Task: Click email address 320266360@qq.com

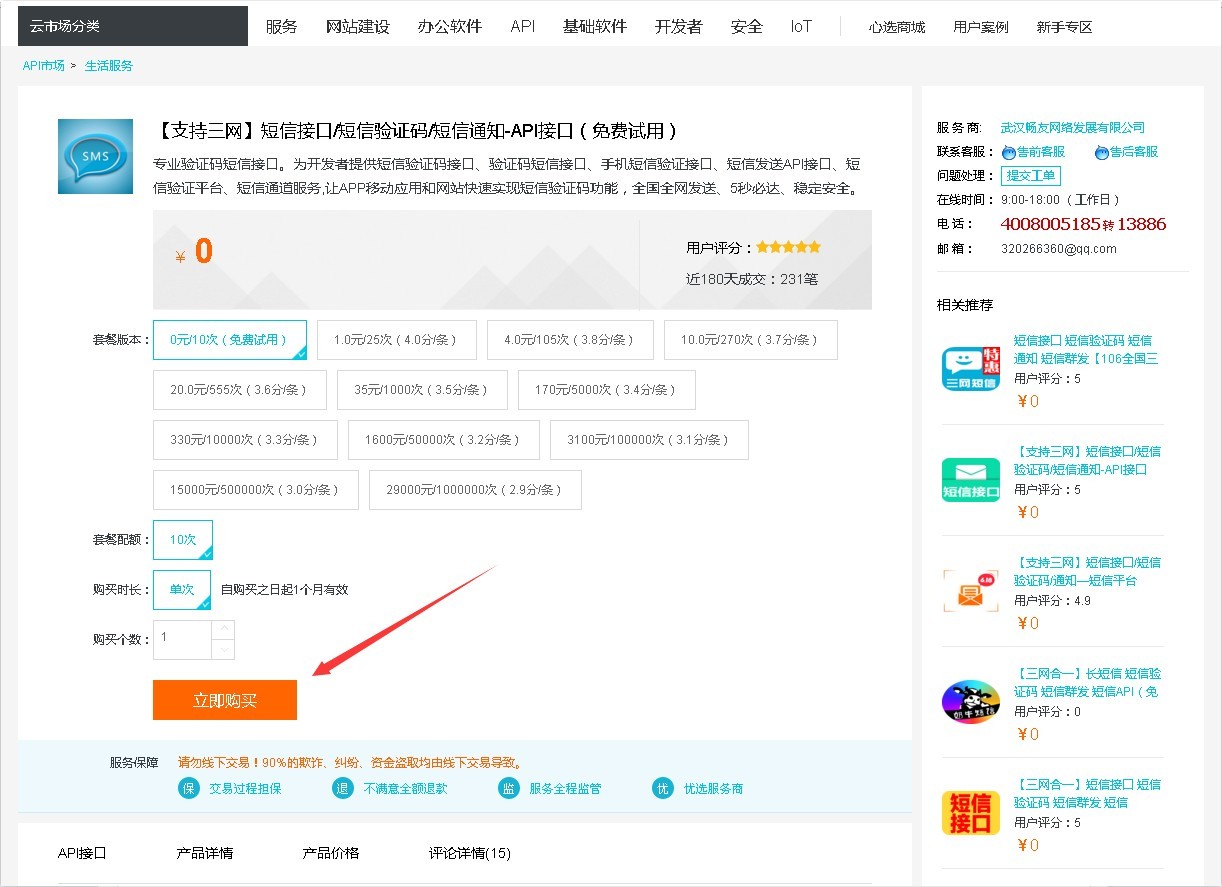Action: coord(1058,249)
